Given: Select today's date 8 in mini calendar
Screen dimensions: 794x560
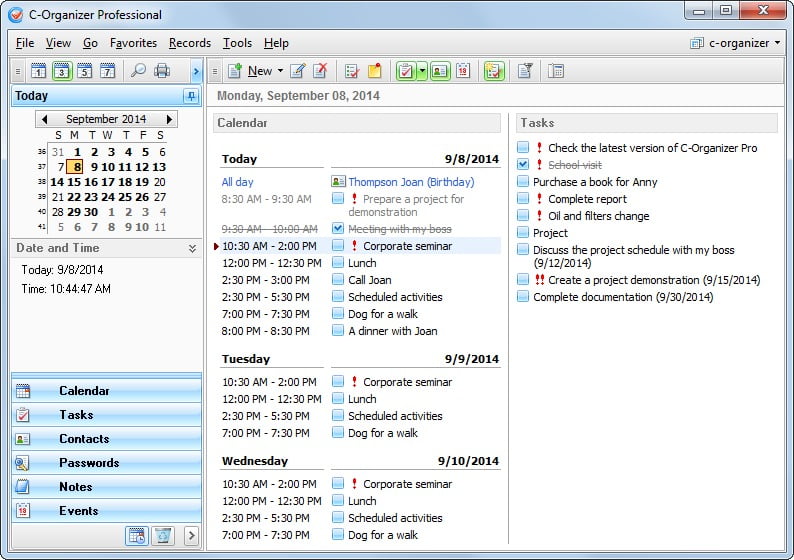Looking at the screenshot, I should 76,167.
